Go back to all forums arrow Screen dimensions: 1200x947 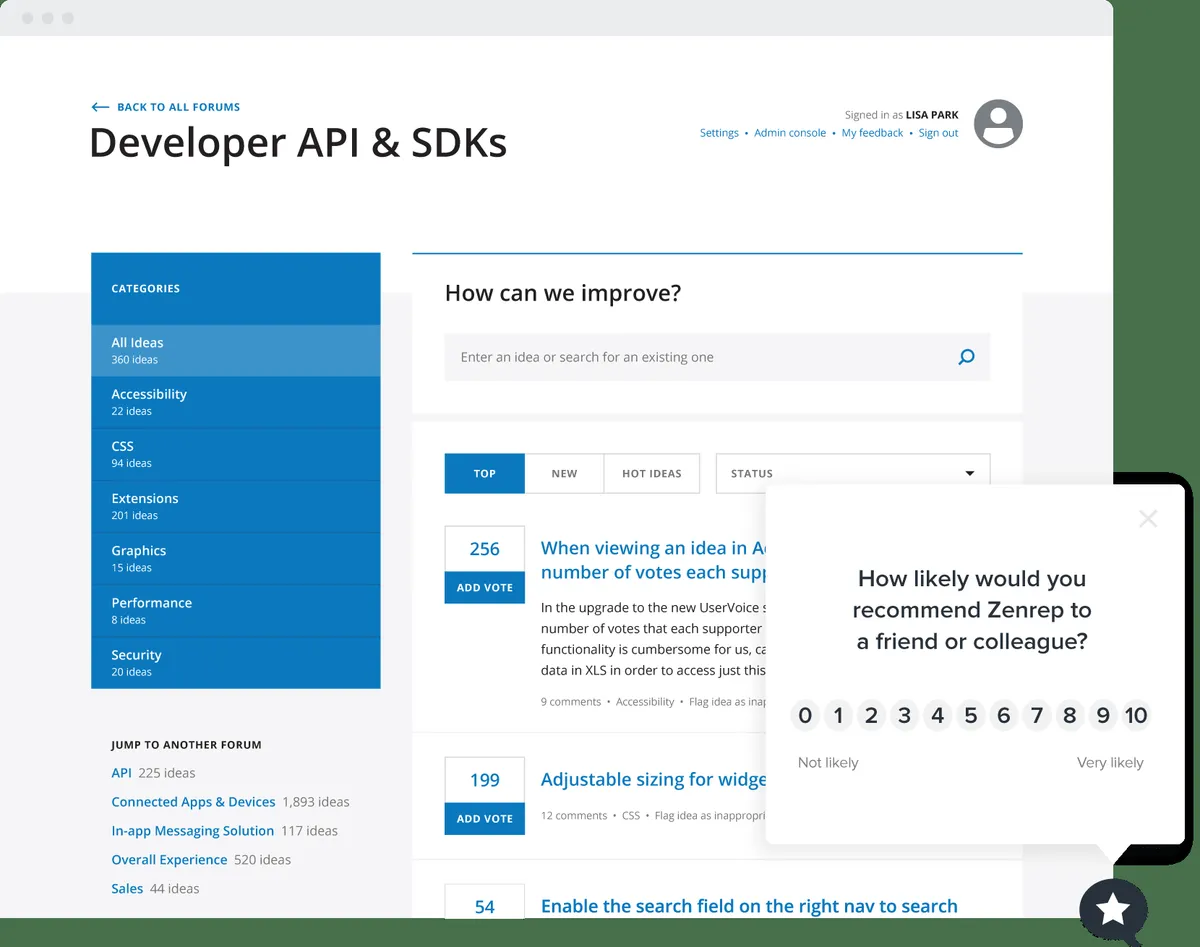pos(100,107)
